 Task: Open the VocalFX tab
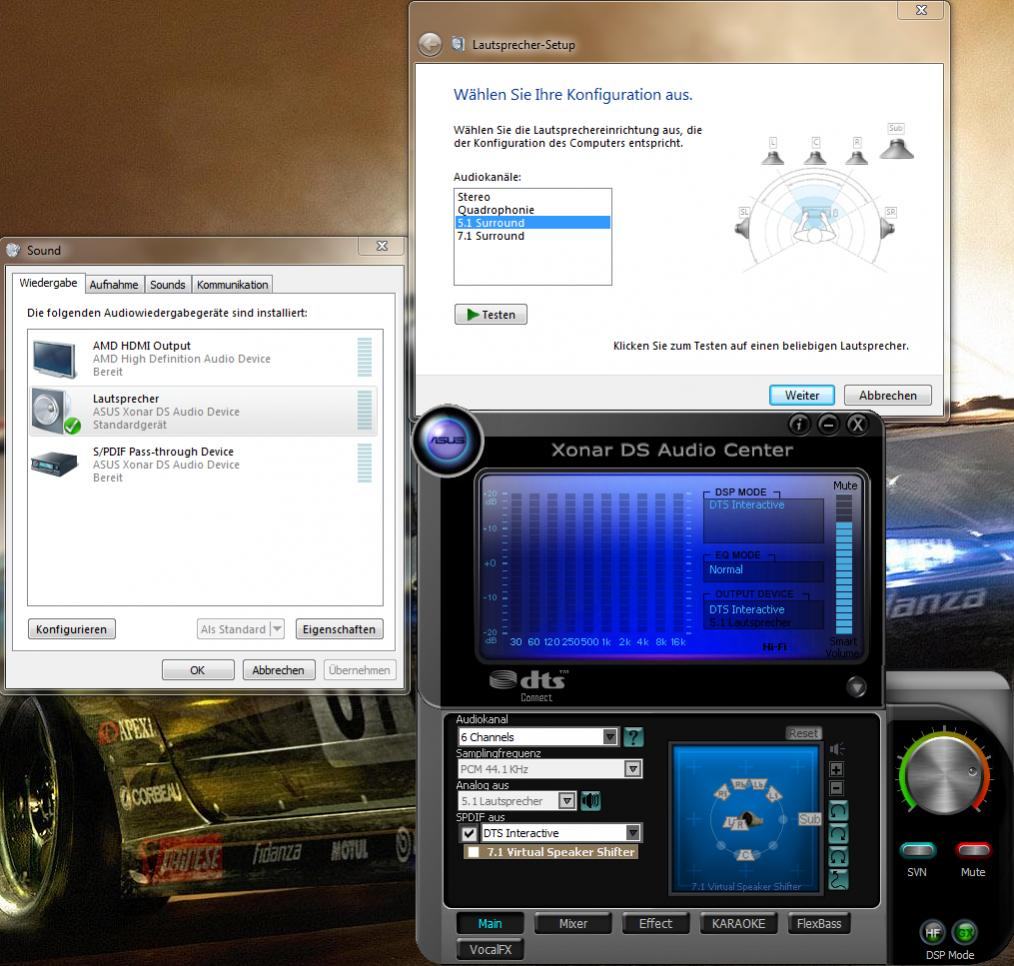tap(490, 949)
